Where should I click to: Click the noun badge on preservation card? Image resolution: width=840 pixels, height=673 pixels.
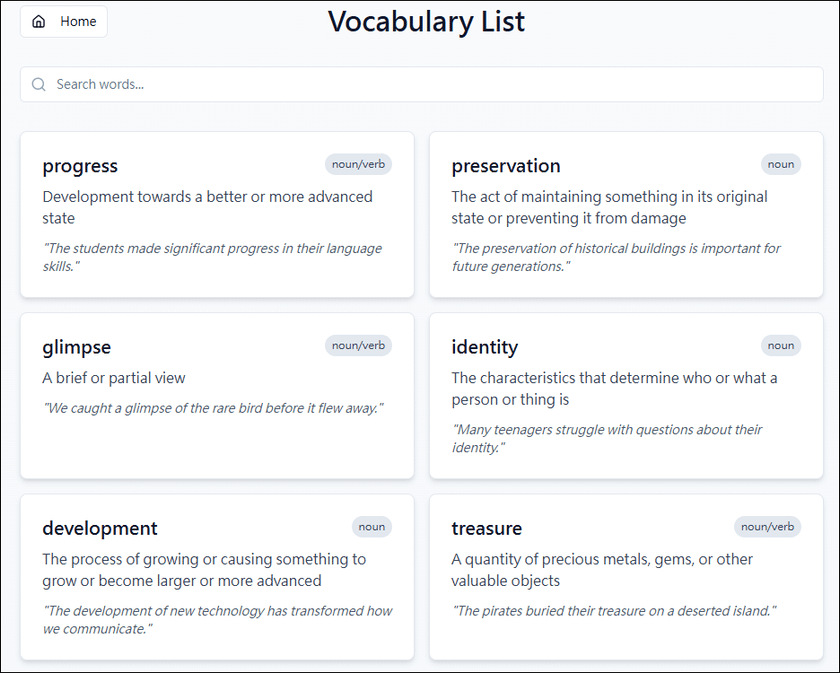781,164
